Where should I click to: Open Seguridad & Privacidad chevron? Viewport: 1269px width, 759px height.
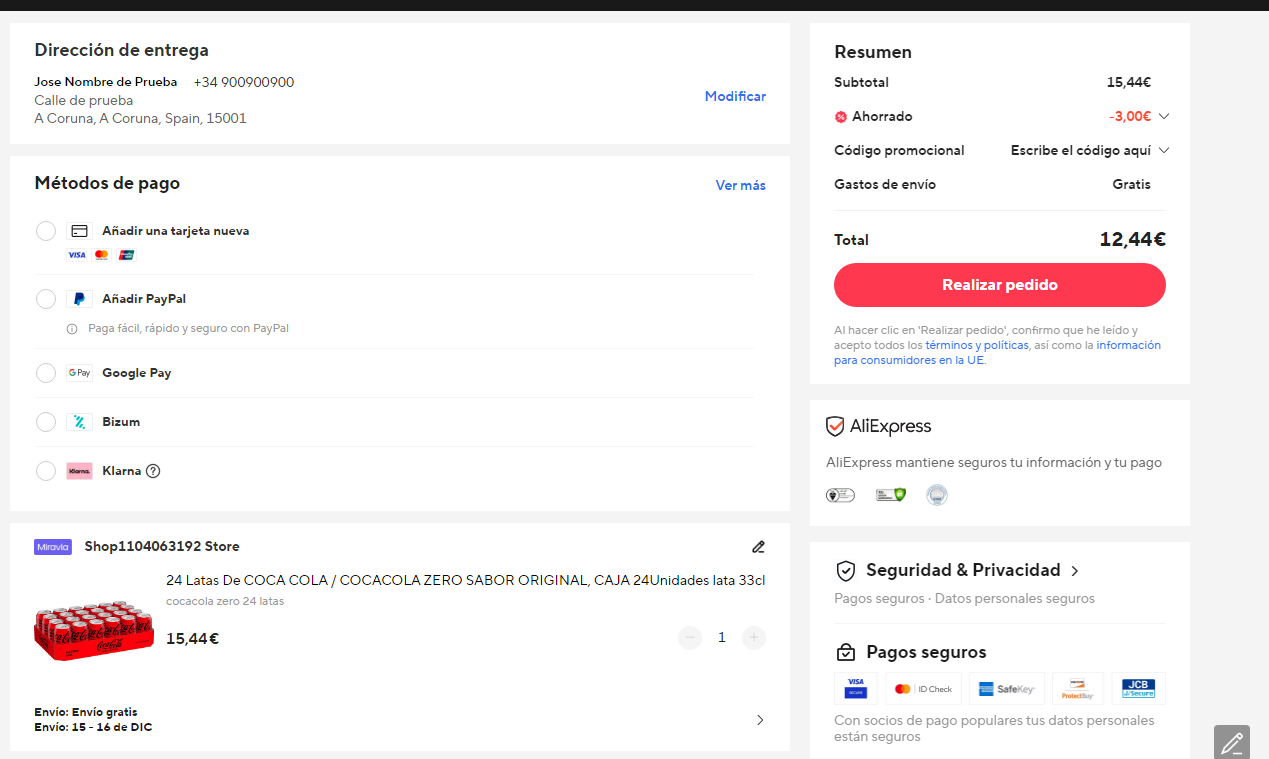click(x=1075, y=571)
